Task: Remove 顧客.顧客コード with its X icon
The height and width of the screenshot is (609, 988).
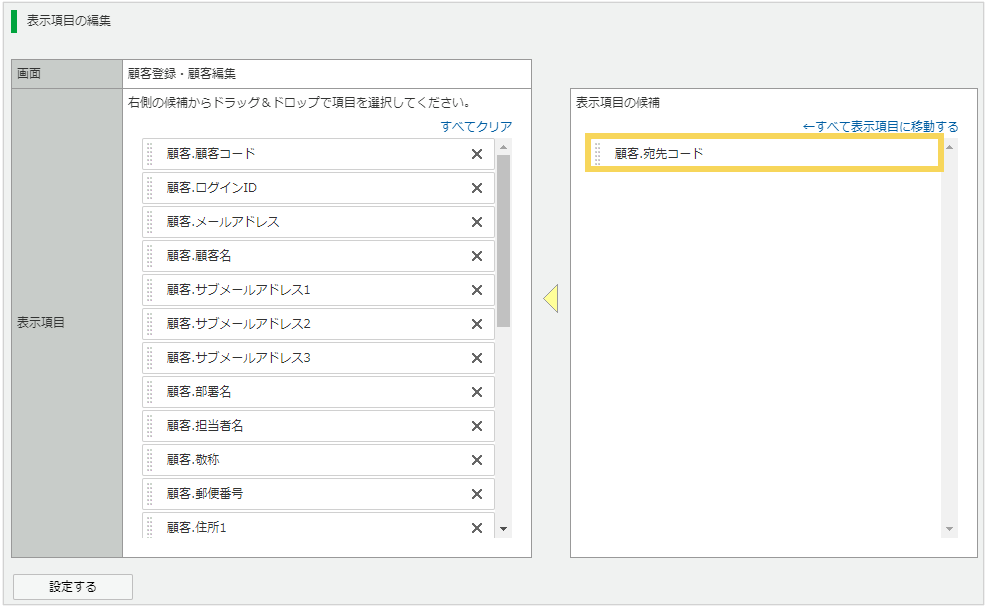Action: pyautogui.click(x=477, y=154)
